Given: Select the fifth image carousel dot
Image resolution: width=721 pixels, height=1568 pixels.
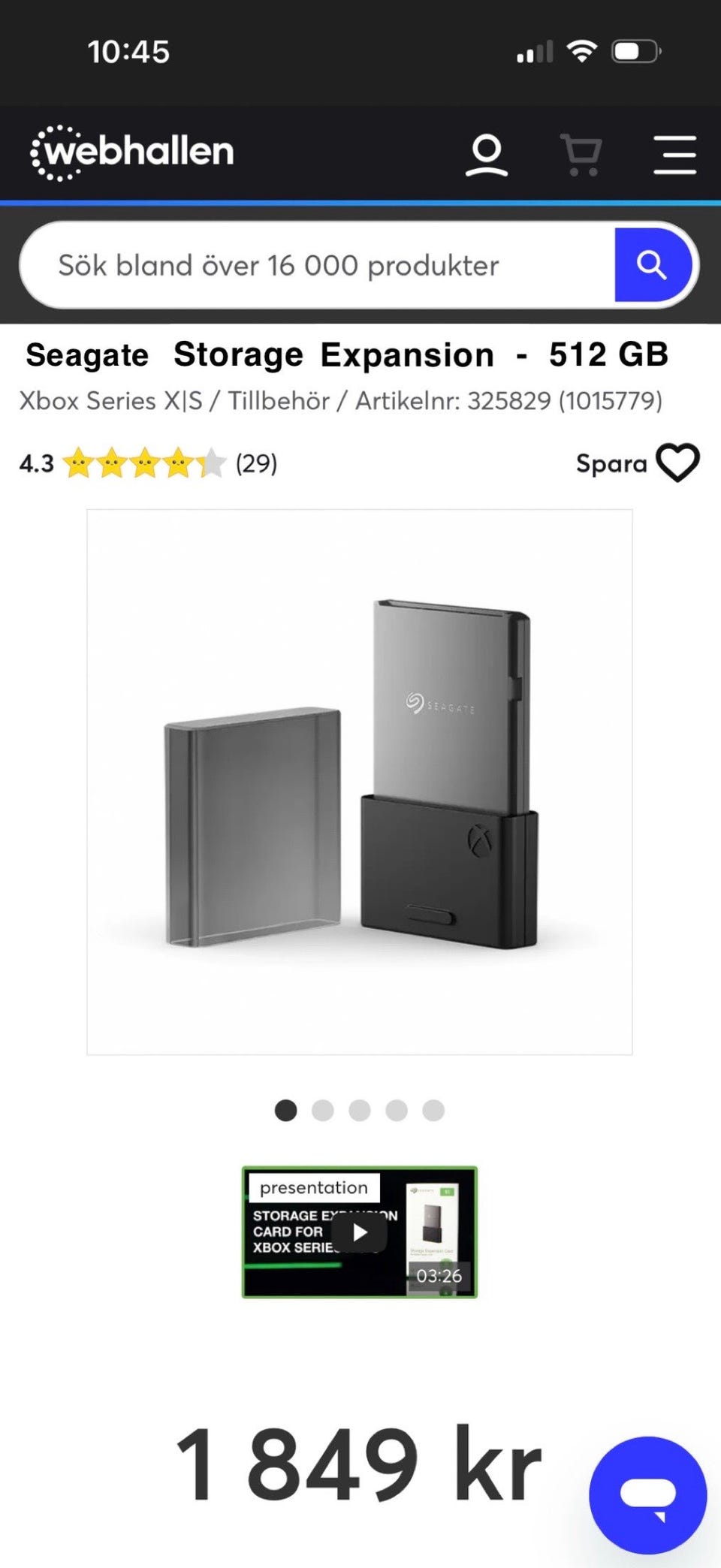Looking at the screenshot, I should coord(433,1110).
